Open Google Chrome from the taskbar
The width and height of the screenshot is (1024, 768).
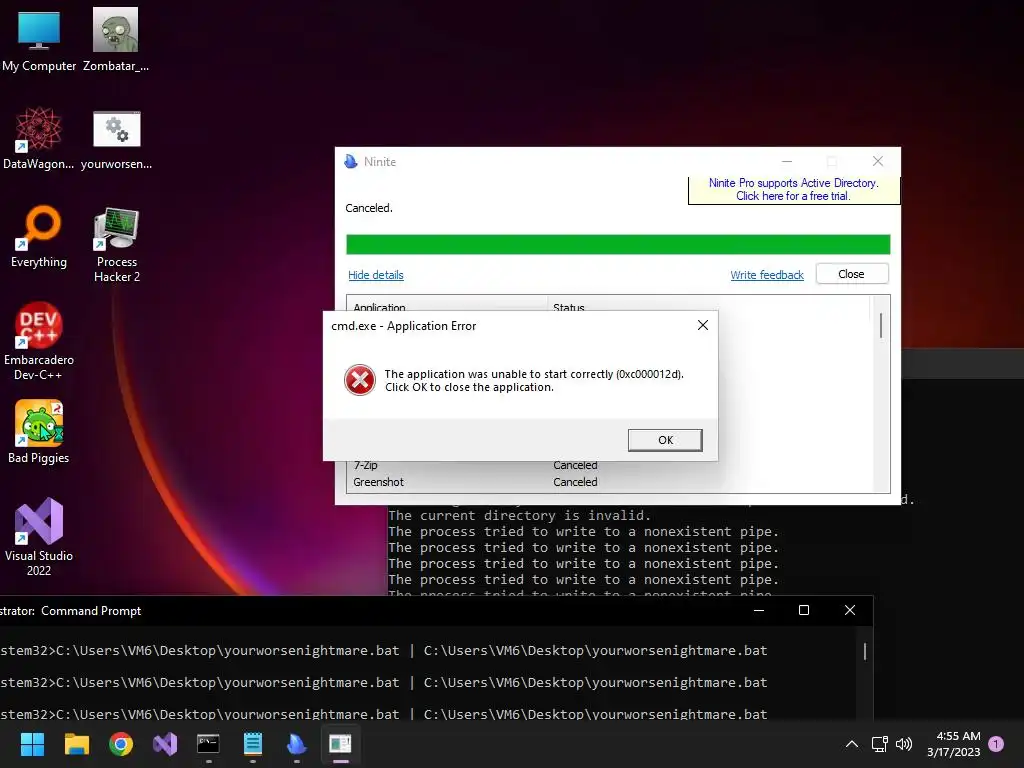(x=121, y=744)
